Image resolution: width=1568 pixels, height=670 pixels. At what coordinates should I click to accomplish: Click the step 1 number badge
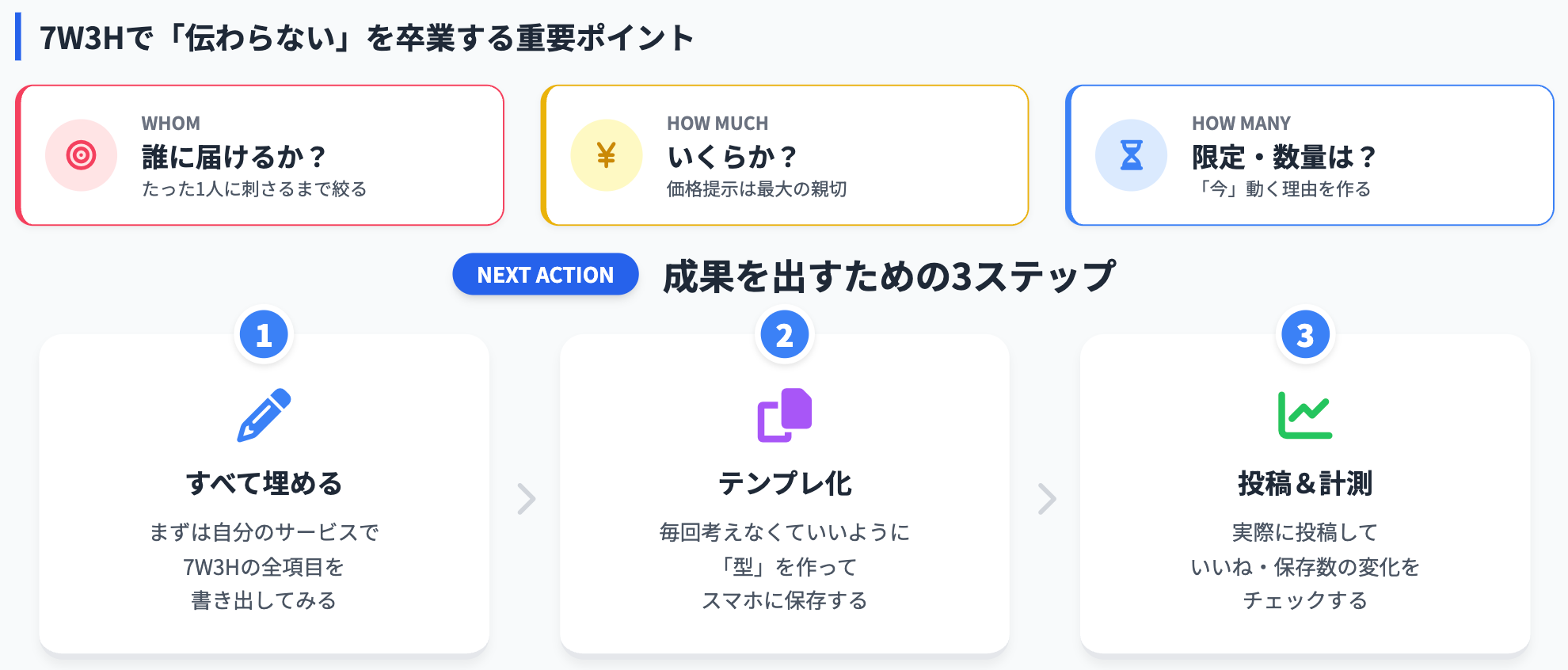(264, 335)
